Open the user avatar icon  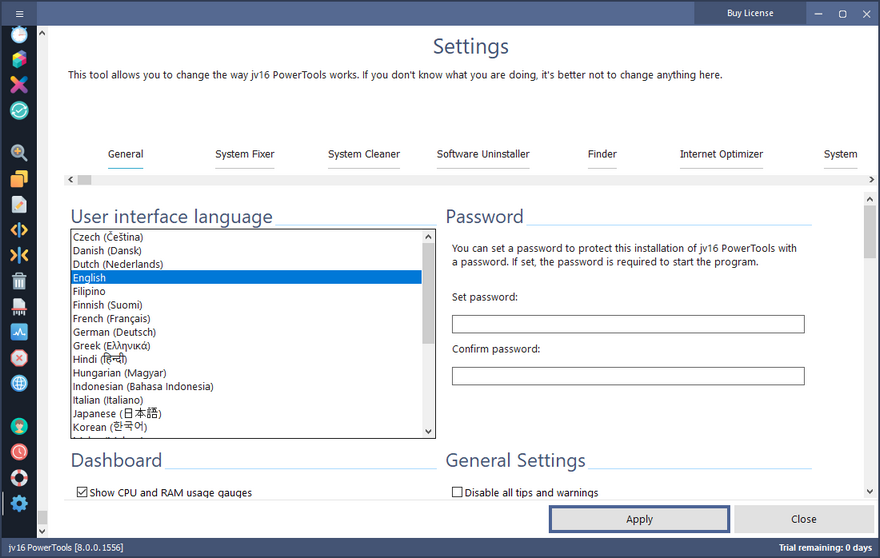[19, 427]
